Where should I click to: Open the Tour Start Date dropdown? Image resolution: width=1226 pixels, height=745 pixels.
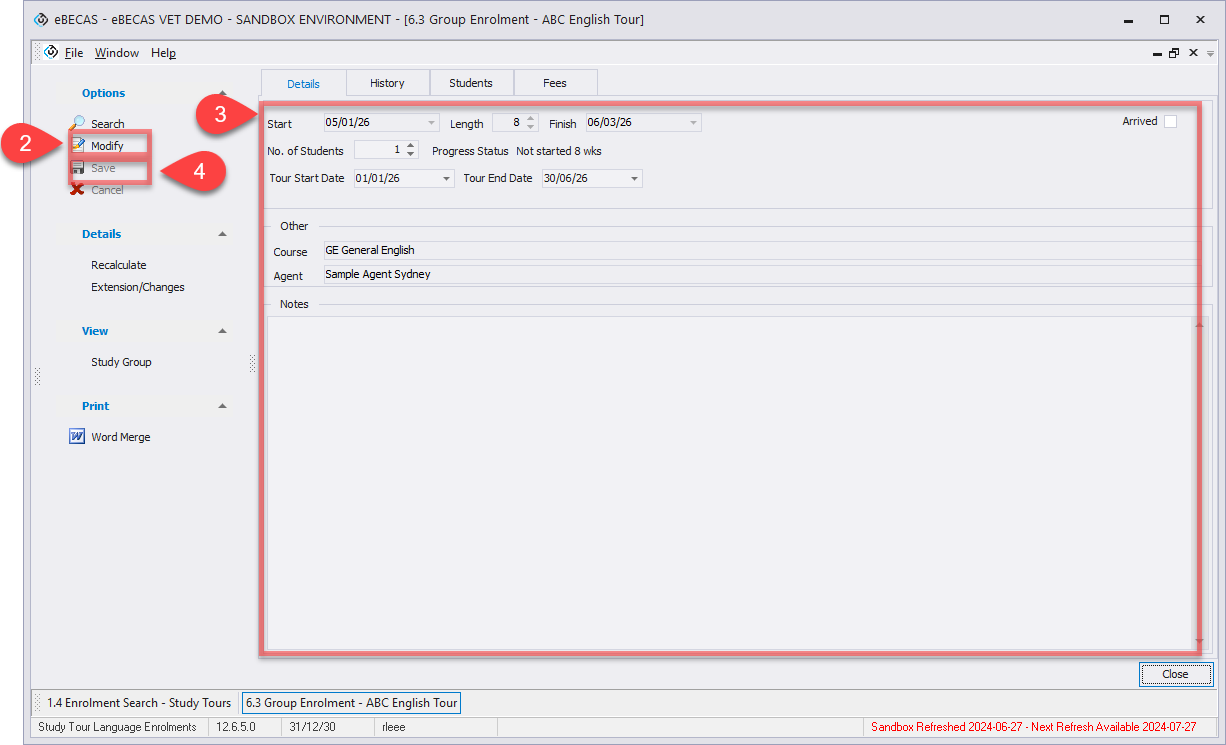point(446,179)
